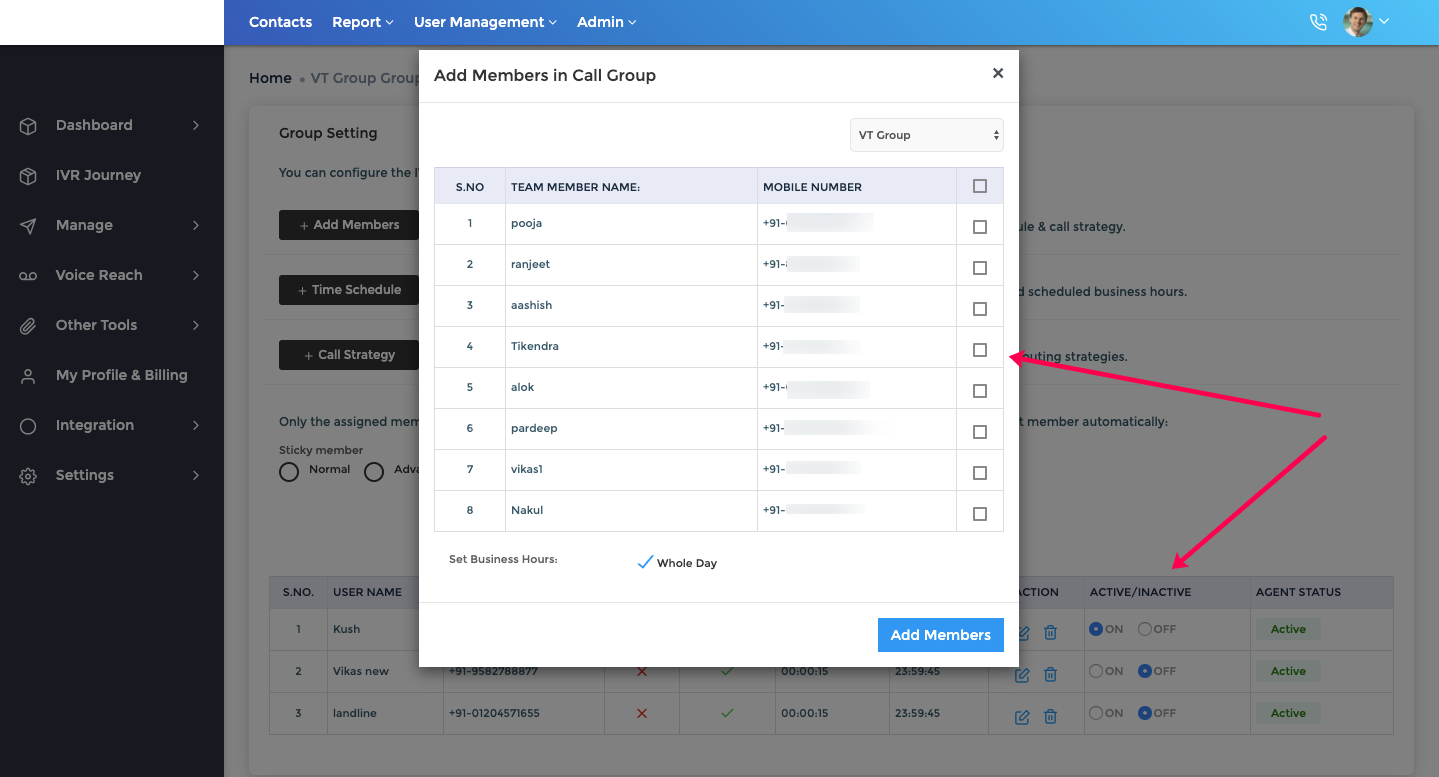Check the checkbox next to Tikendra
Screen dimensions: 1439x777
(x=978, y=349)
